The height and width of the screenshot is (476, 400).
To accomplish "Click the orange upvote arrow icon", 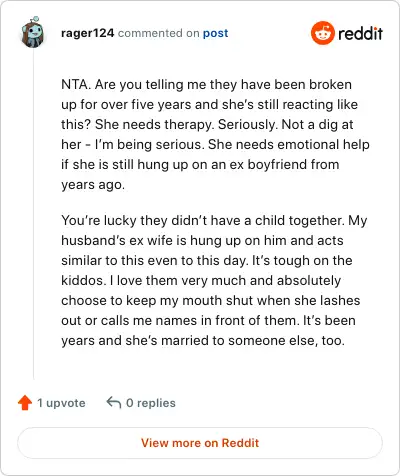I will pyautogui.click(x=25, y=403).
